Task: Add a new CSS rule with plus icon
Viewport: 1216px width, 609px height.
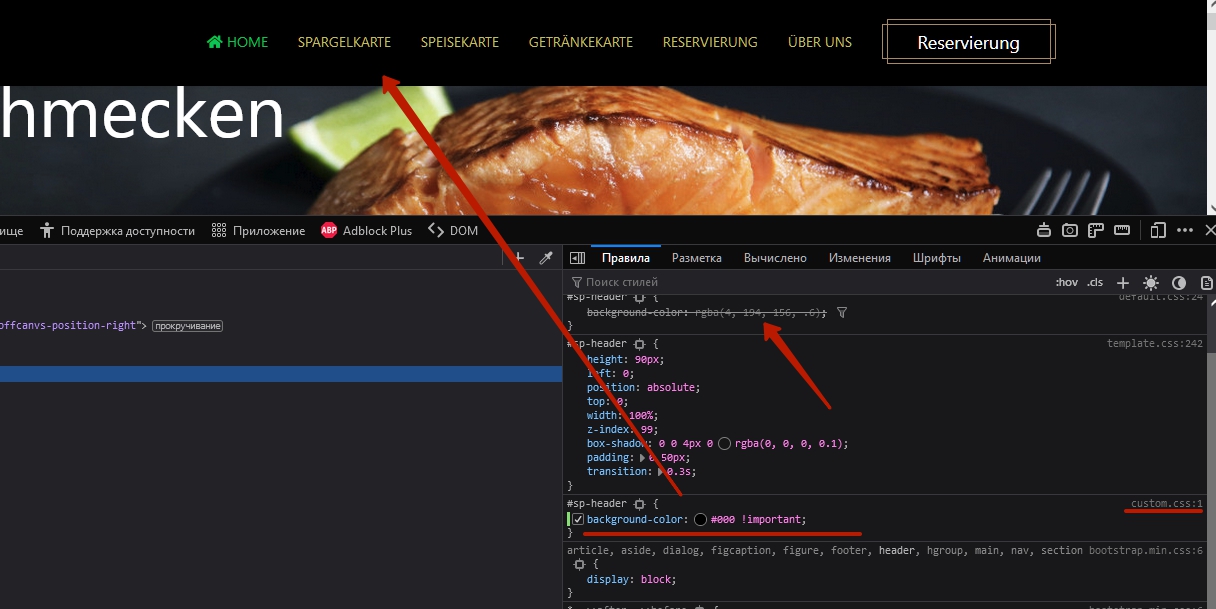Action: coord(1123,283)
